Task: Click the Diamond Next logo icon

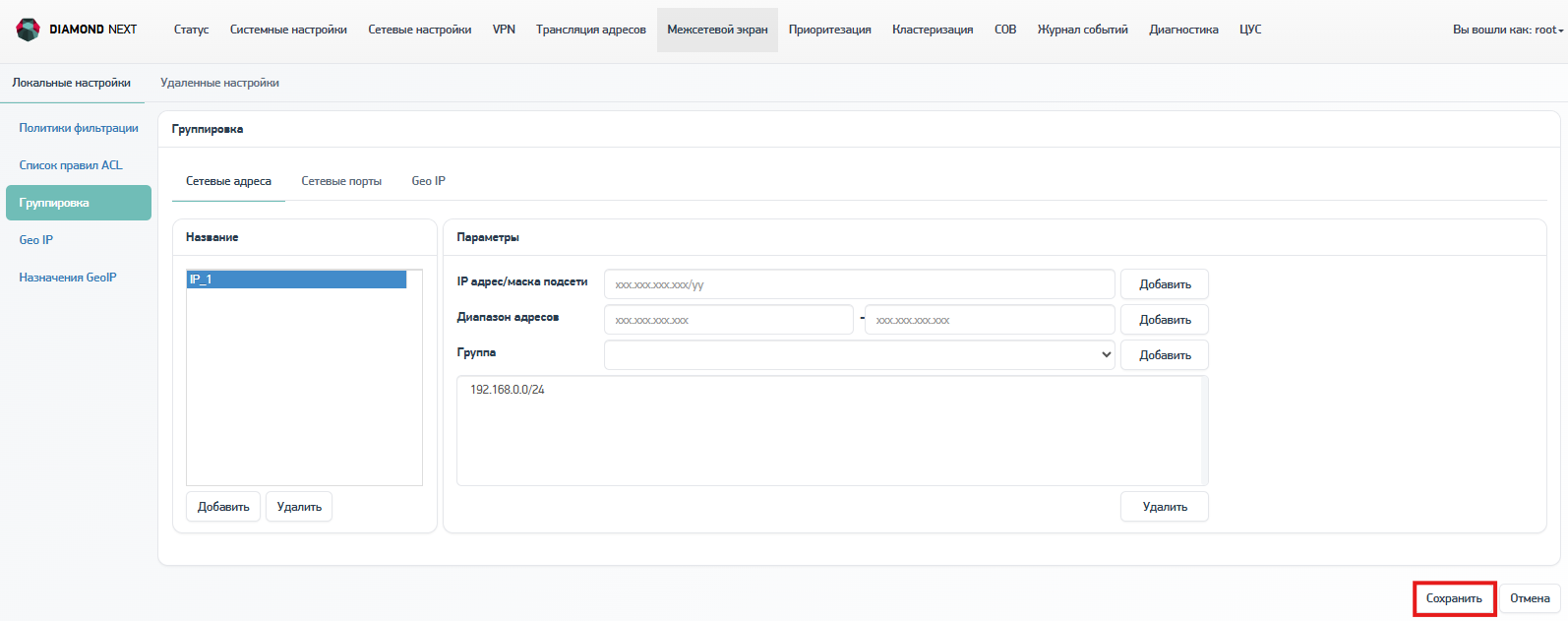Action: tap(29, 30)
